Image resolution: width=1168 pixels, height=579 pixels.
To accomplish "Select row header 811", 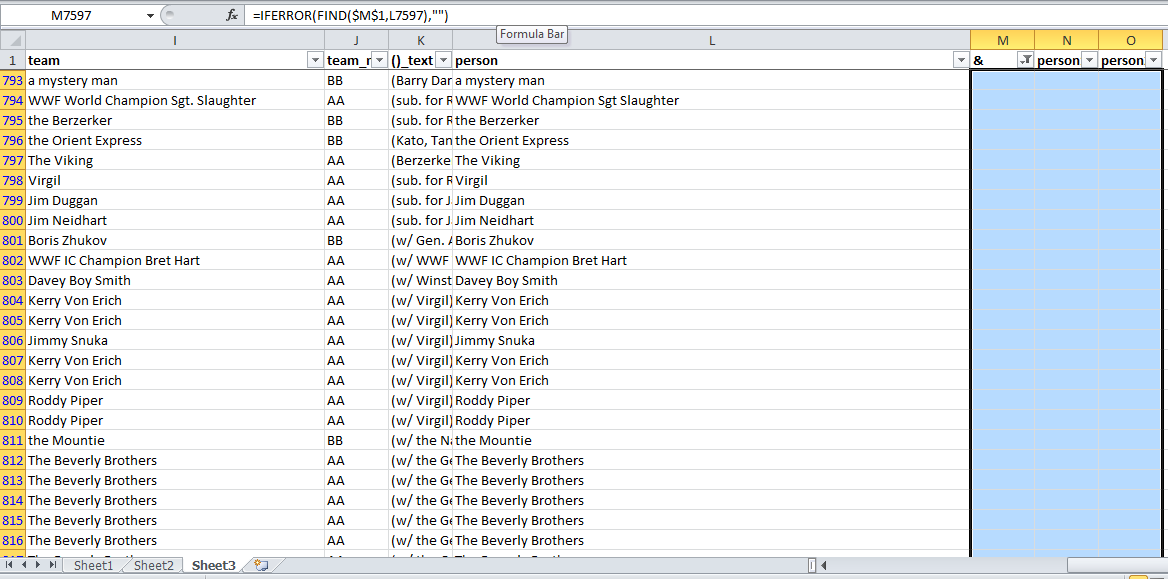I will click(13, 440).
